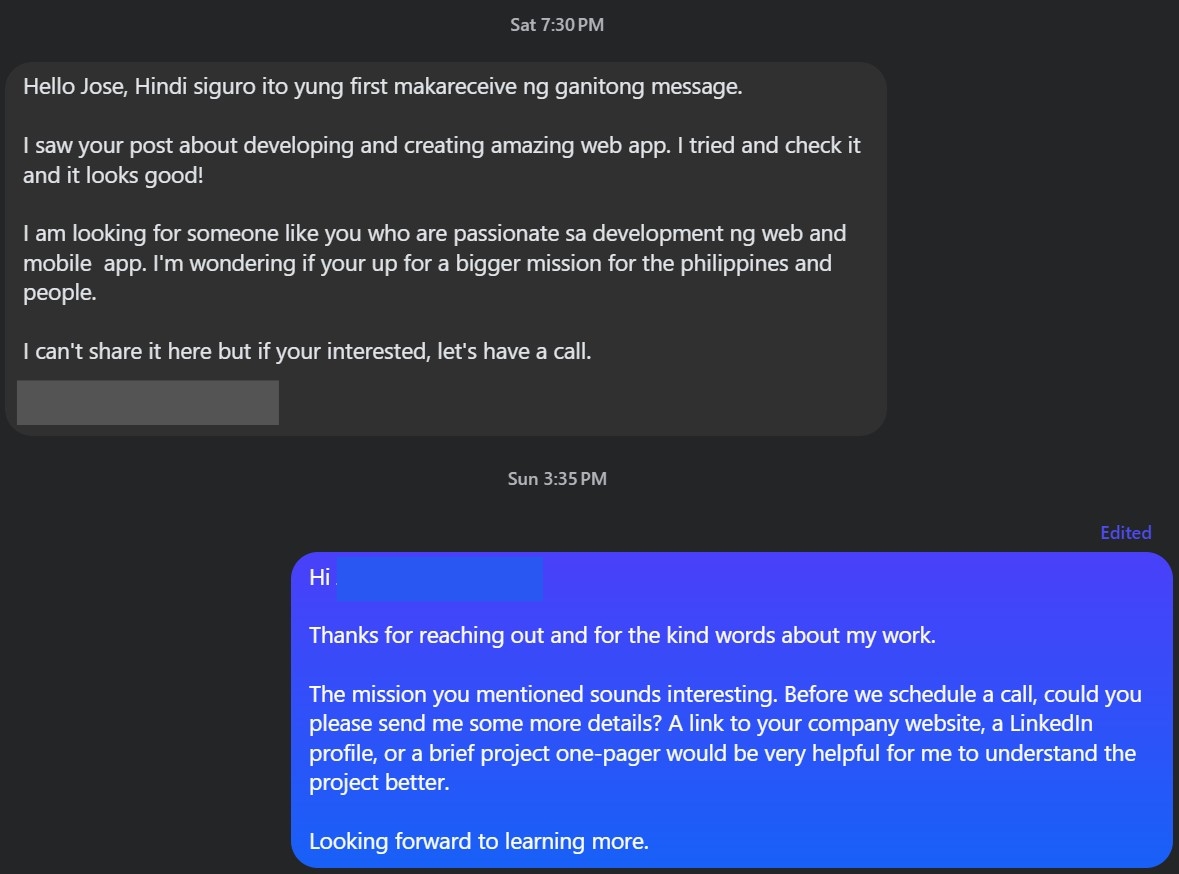The width and height of the screenshot is (1179, 874).
Task: Click the "Hi" greeting in the blue bubble
Action: click(320, 577)
